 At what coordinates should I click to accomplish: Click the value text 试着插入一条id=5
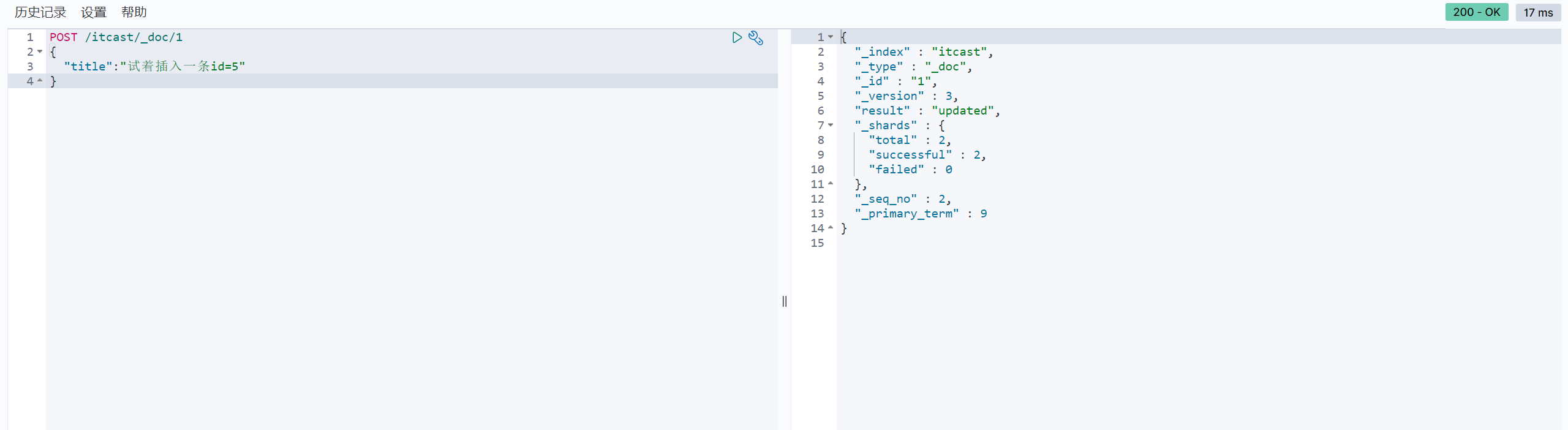pos(183,66)
